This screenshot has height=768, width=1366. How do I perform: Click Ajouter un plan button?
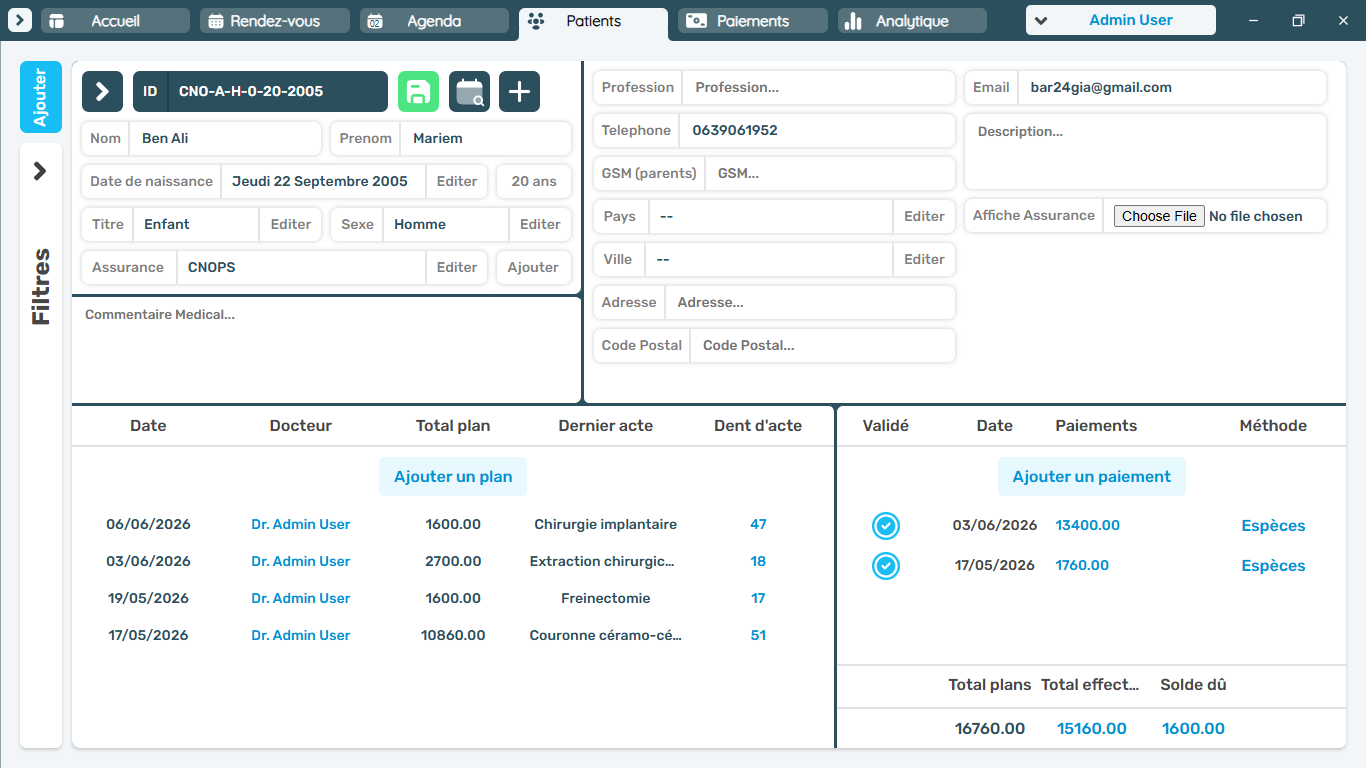(x=453, y=477)
